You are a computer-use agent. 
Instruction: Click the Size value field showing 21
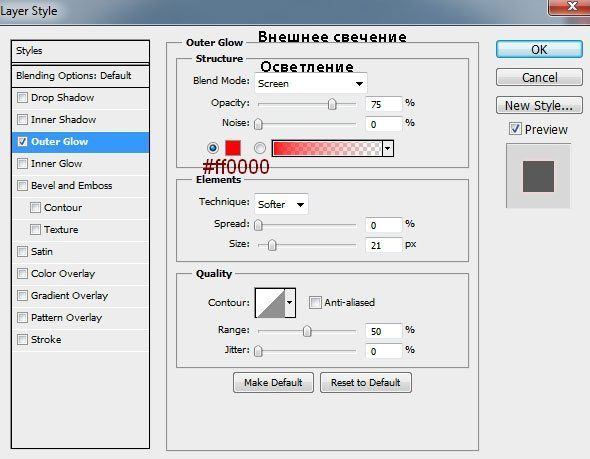coord(383,246)
